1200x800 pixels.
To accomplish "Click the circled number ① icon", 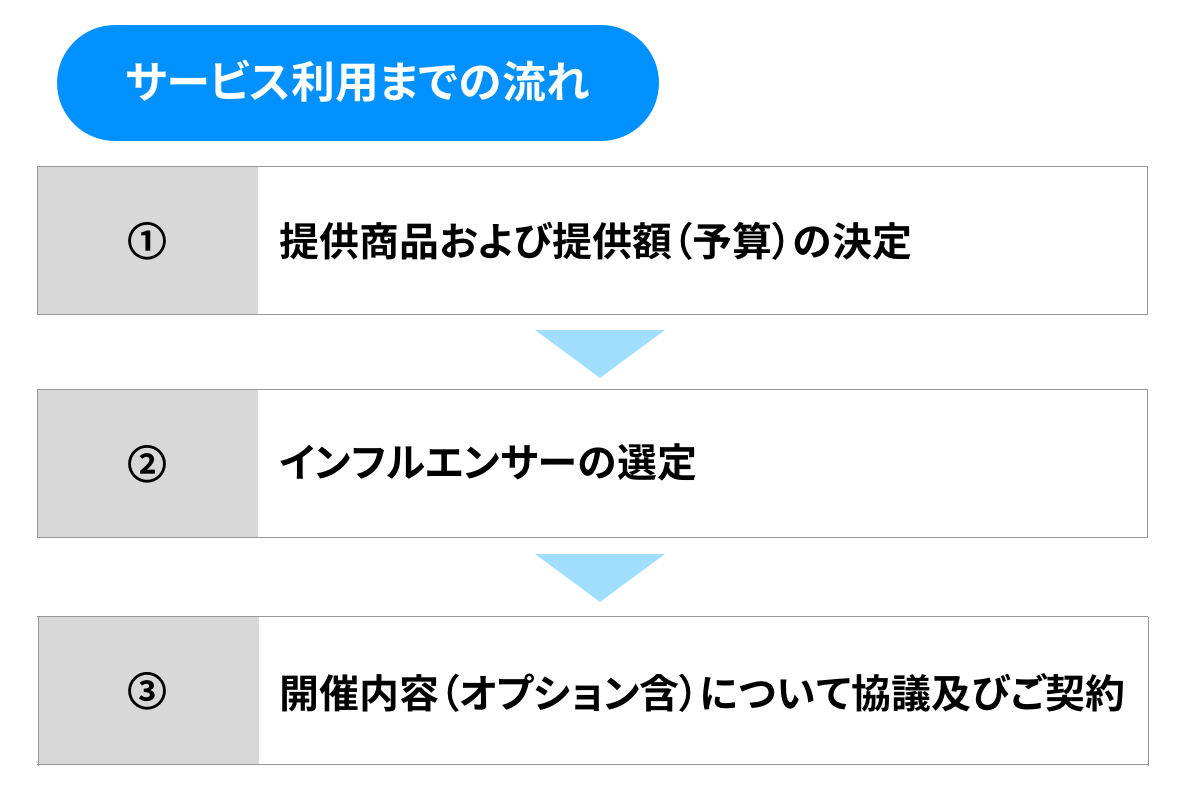I will point(147,242).
